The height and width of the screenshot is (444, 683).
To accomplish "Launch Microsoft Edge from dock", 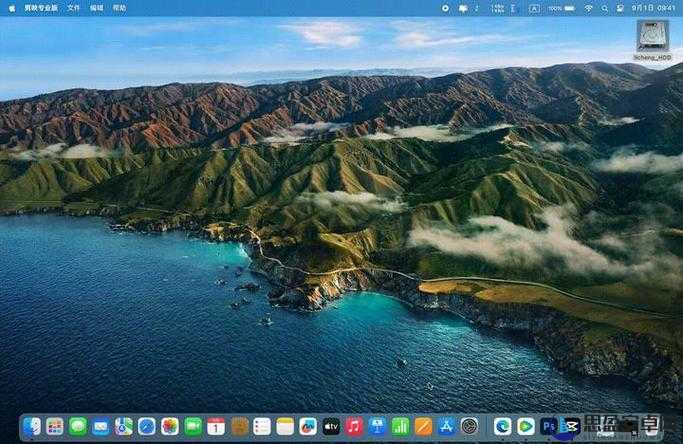I will pos(503,427).
